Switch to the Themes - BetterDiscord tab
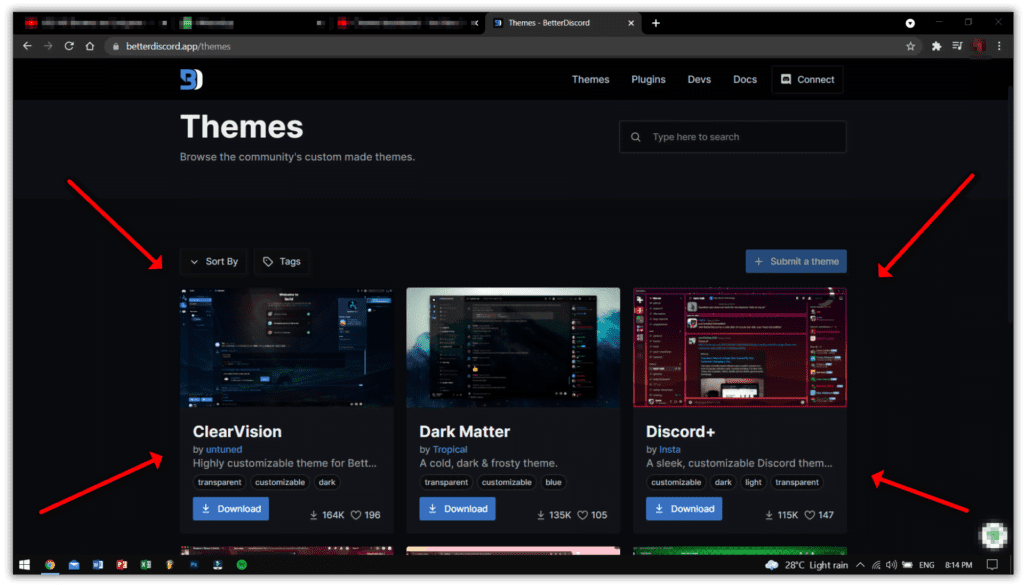This screenshot has width=1024, height=585. point(562,23)
